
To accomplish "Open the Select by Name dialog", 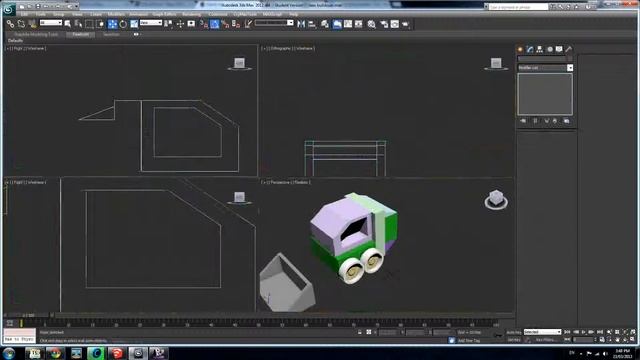I will [78, 24].
